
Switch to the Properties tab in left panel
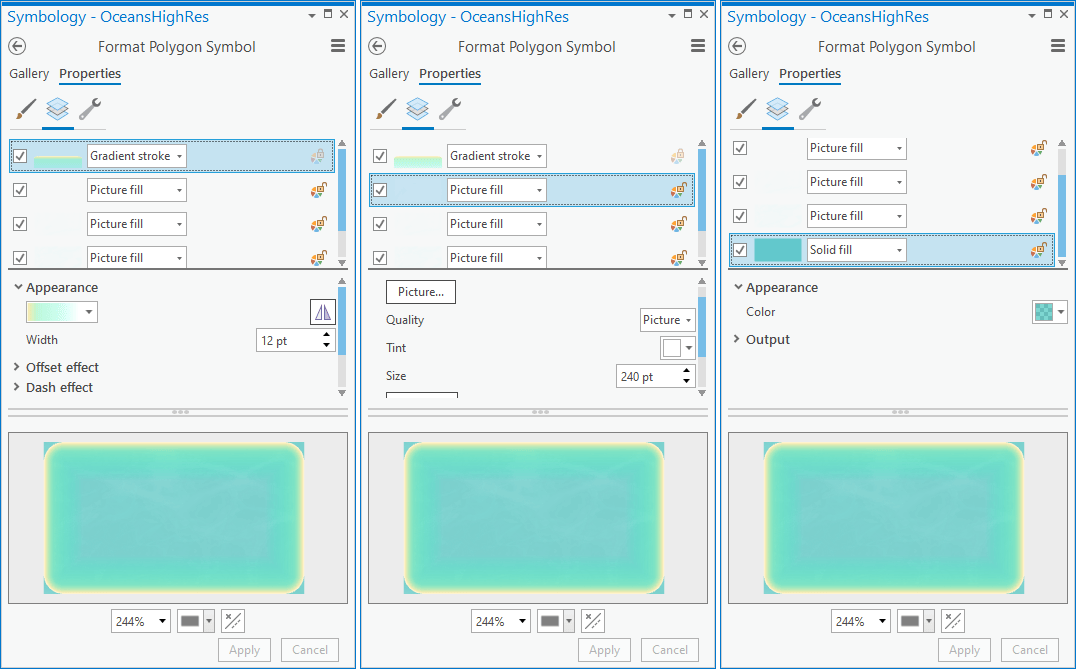coord(90,73)
